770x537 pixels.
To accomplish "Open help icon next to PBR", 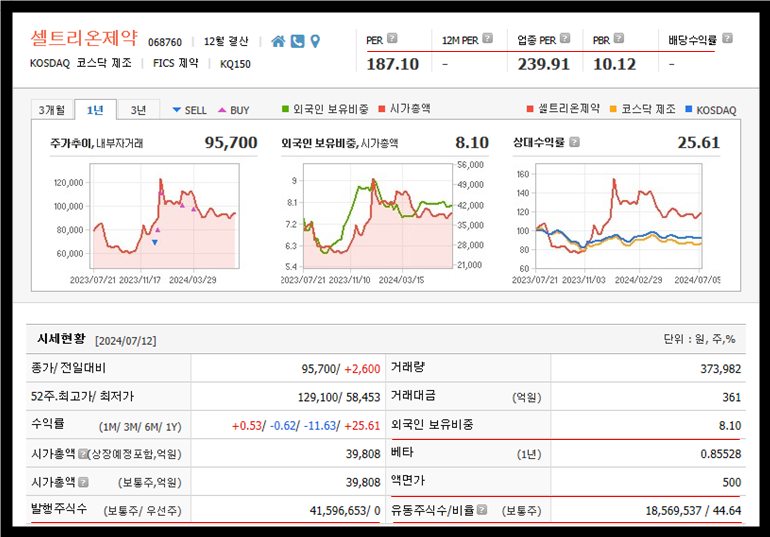I will point(619,38).
